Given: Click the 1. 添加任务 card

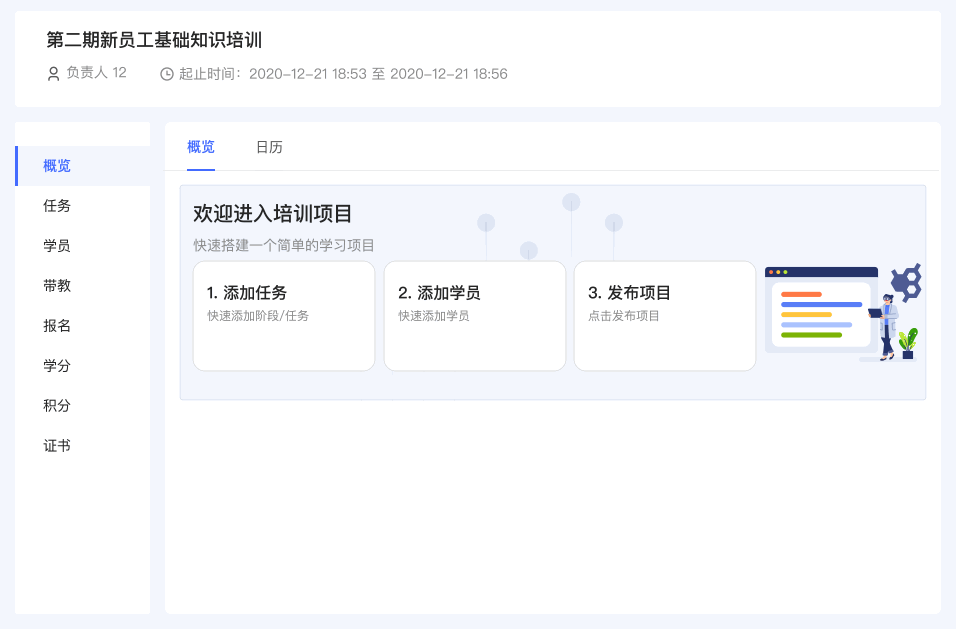Looking at the screenshot, I should 284,315.
